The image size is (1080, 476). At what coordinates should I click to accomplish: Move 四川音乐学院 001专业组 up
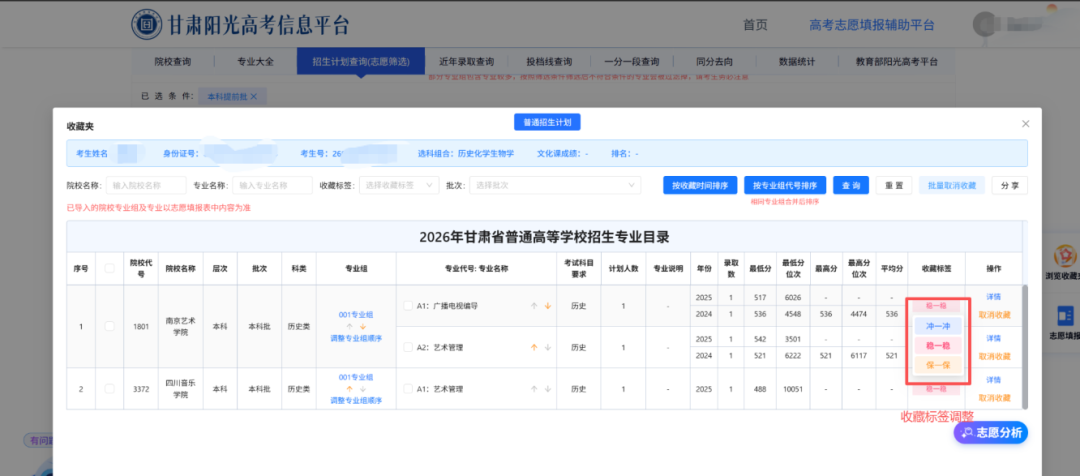coord(349,389)
